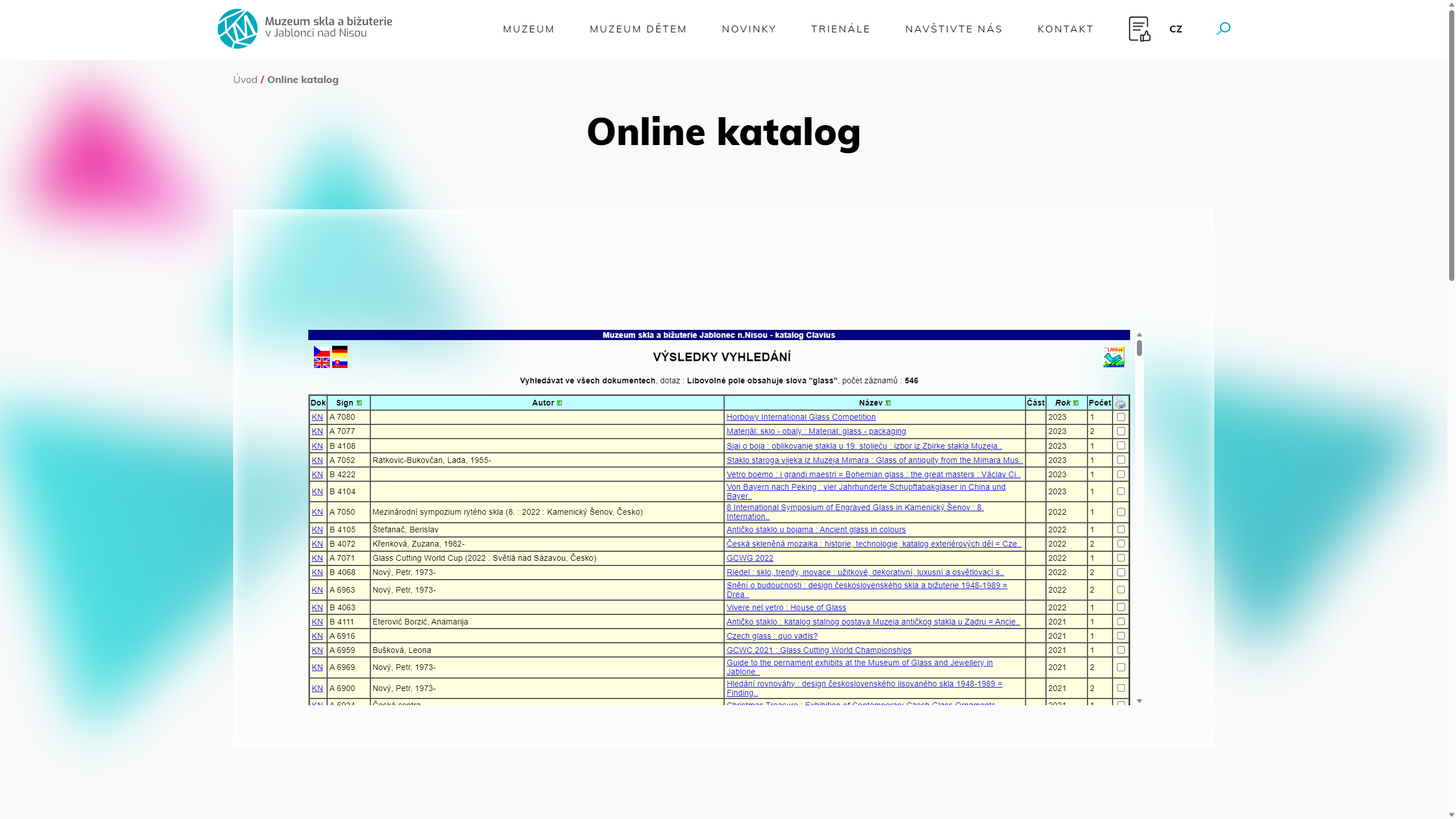The width and height of the screenshot is (1456, 819).
Task: Open the TRIENÁLE menu
Action: coord(841,29)
